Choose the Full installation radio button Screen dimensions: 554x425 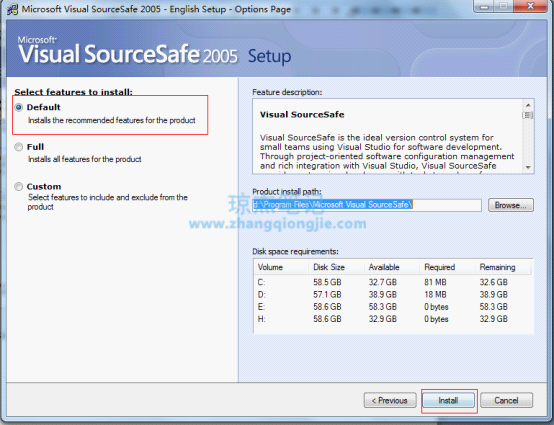click(19, 147)
